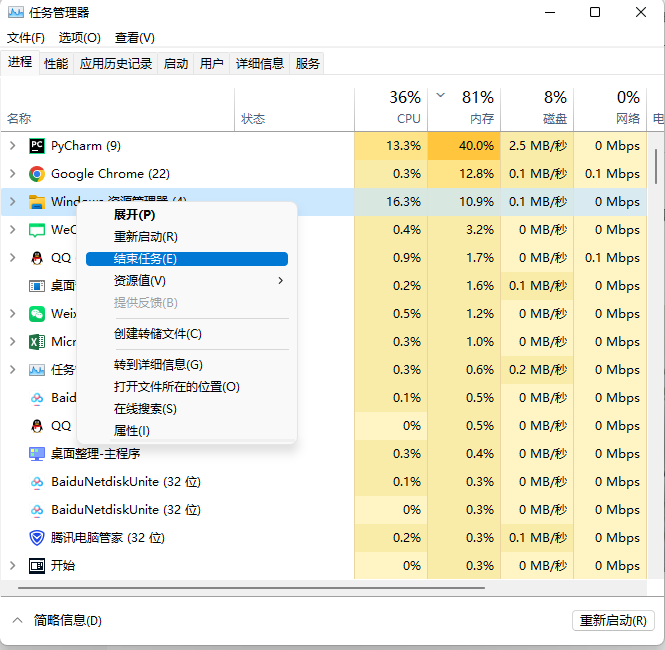Switch to the 详细信息 tab
This screenshot has width=665, height=650.
coord(260,64)
